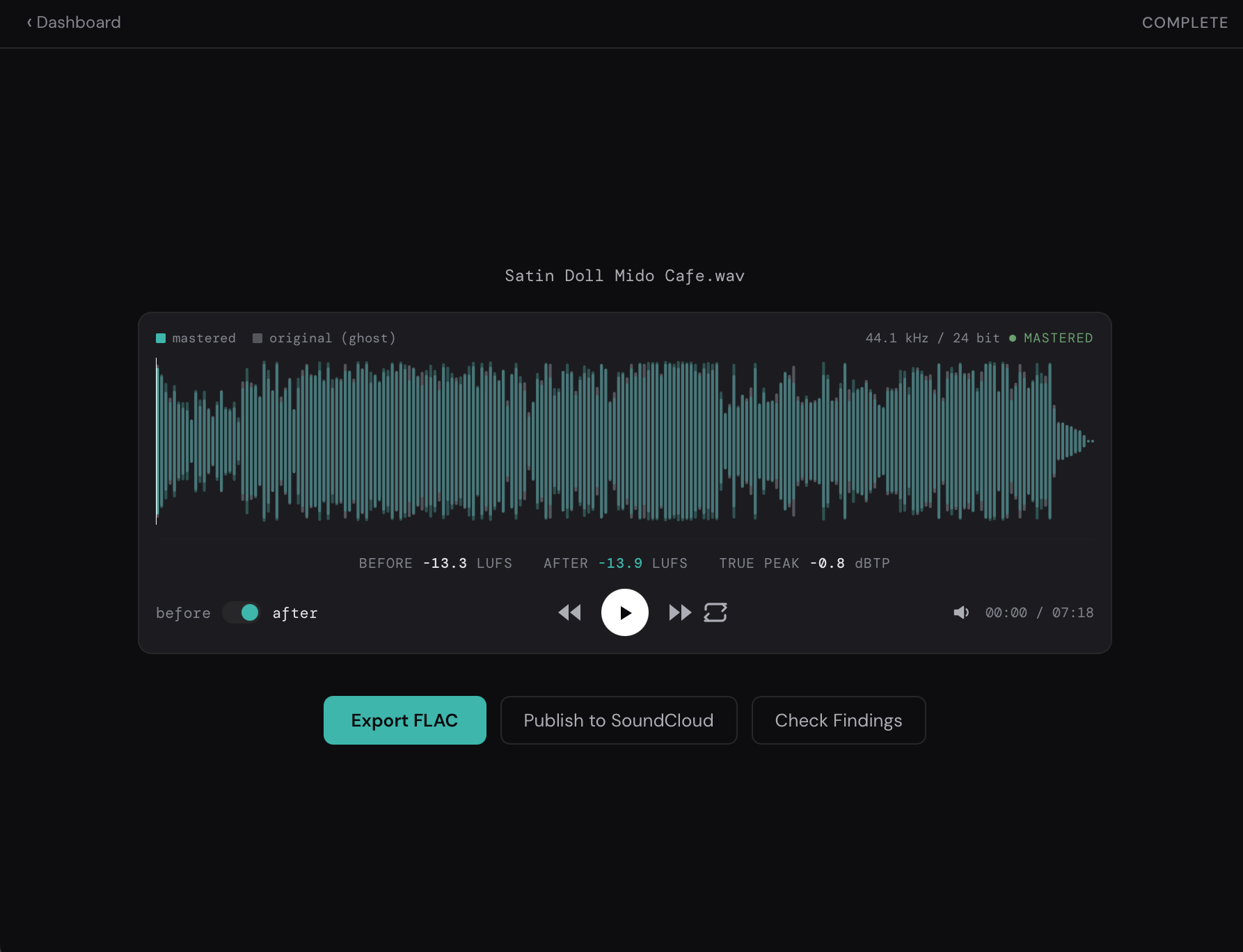Click the BEFORE -13.3 LUFS value

436,563
